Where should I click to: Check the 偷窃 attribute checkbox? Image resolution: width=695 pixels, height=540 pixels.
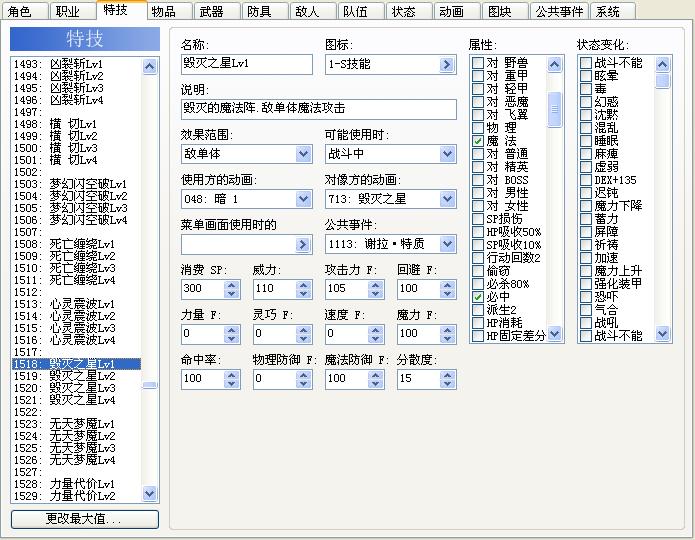point(478,270)
